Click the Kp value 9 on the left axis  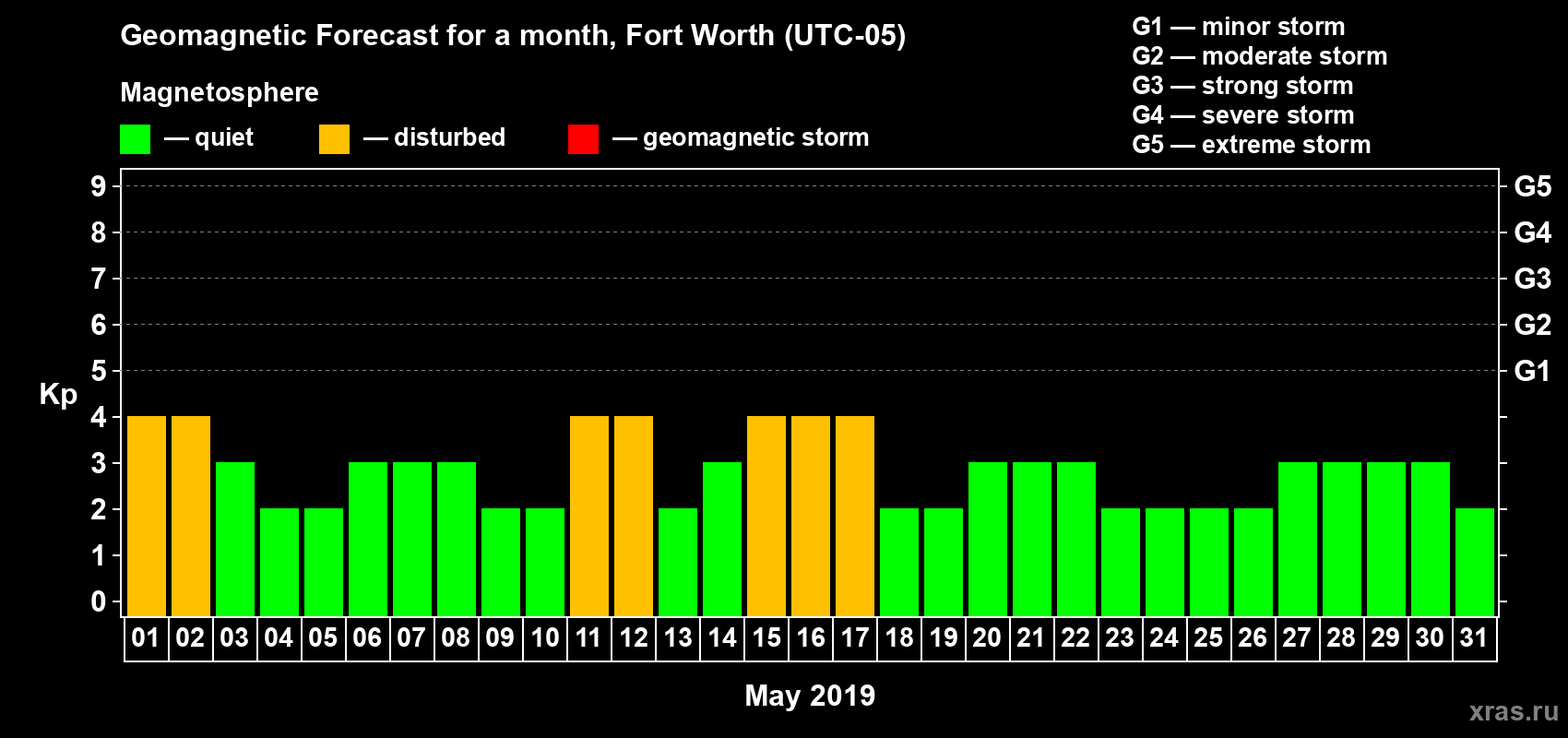point(99,186)
